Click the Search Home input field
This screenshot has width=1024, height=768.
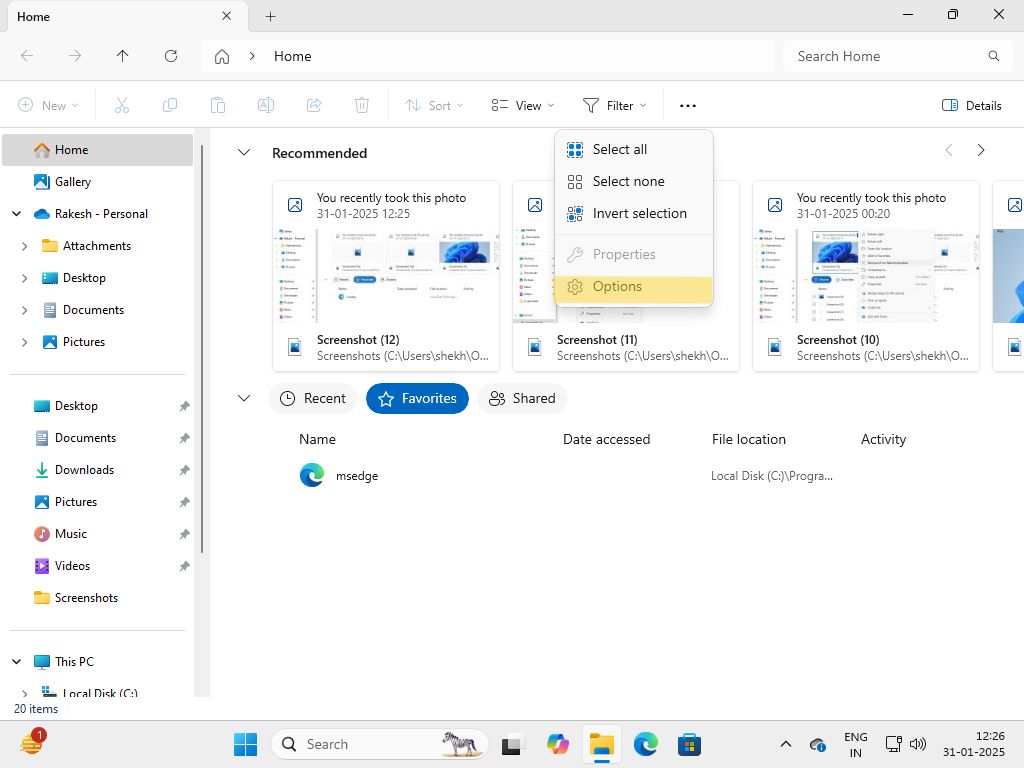coord(885,56)
